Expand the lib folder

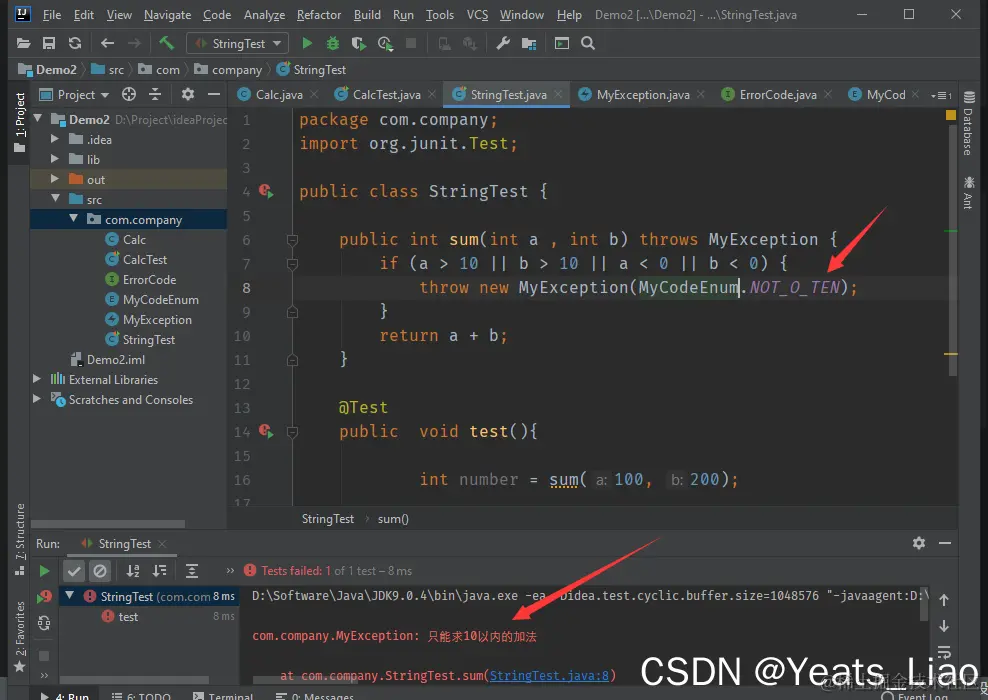pos(55,159)
